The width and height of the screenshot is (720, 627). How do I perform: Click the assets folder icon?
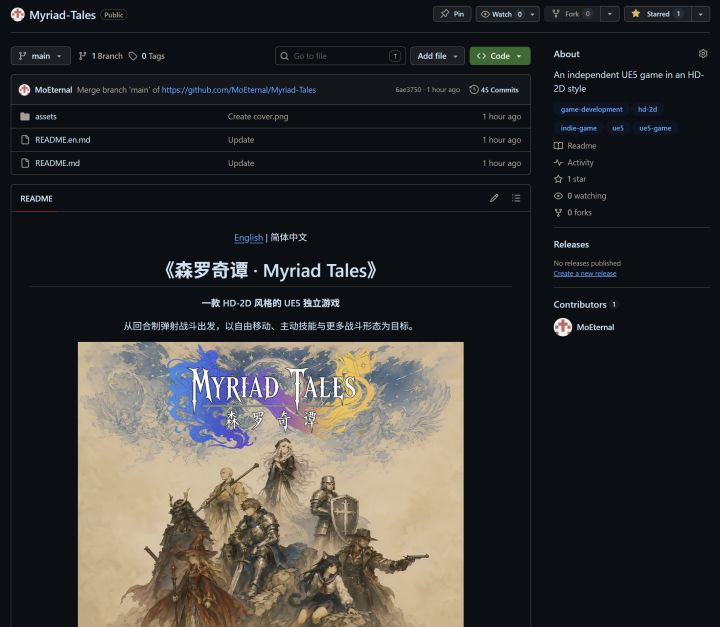point(25,117)
